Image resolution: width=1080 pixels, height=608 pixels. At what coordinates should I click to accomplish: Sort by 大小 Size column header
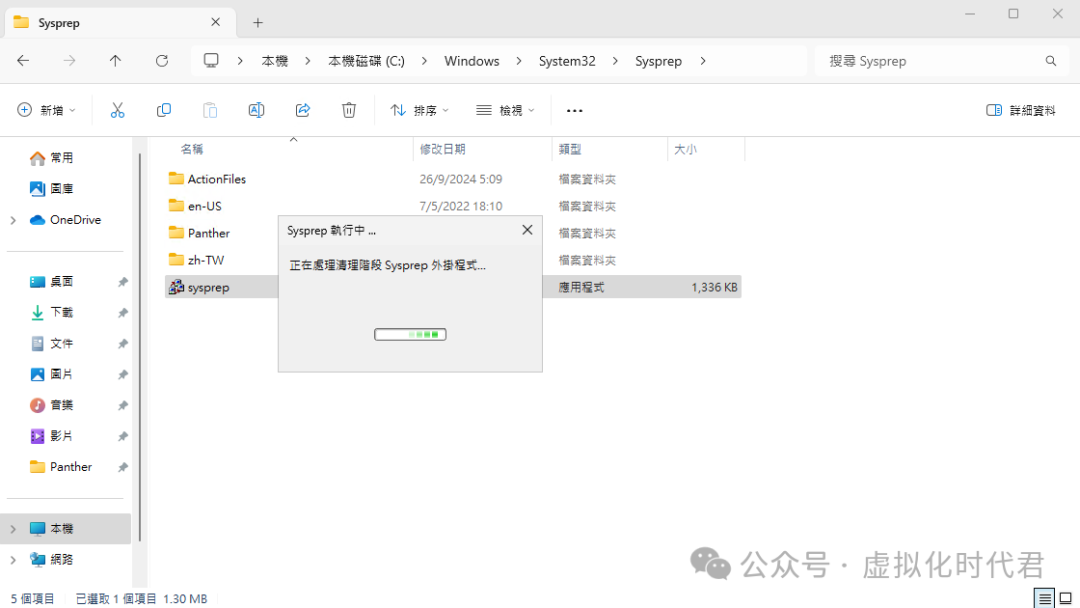click(x=685, y=149)
